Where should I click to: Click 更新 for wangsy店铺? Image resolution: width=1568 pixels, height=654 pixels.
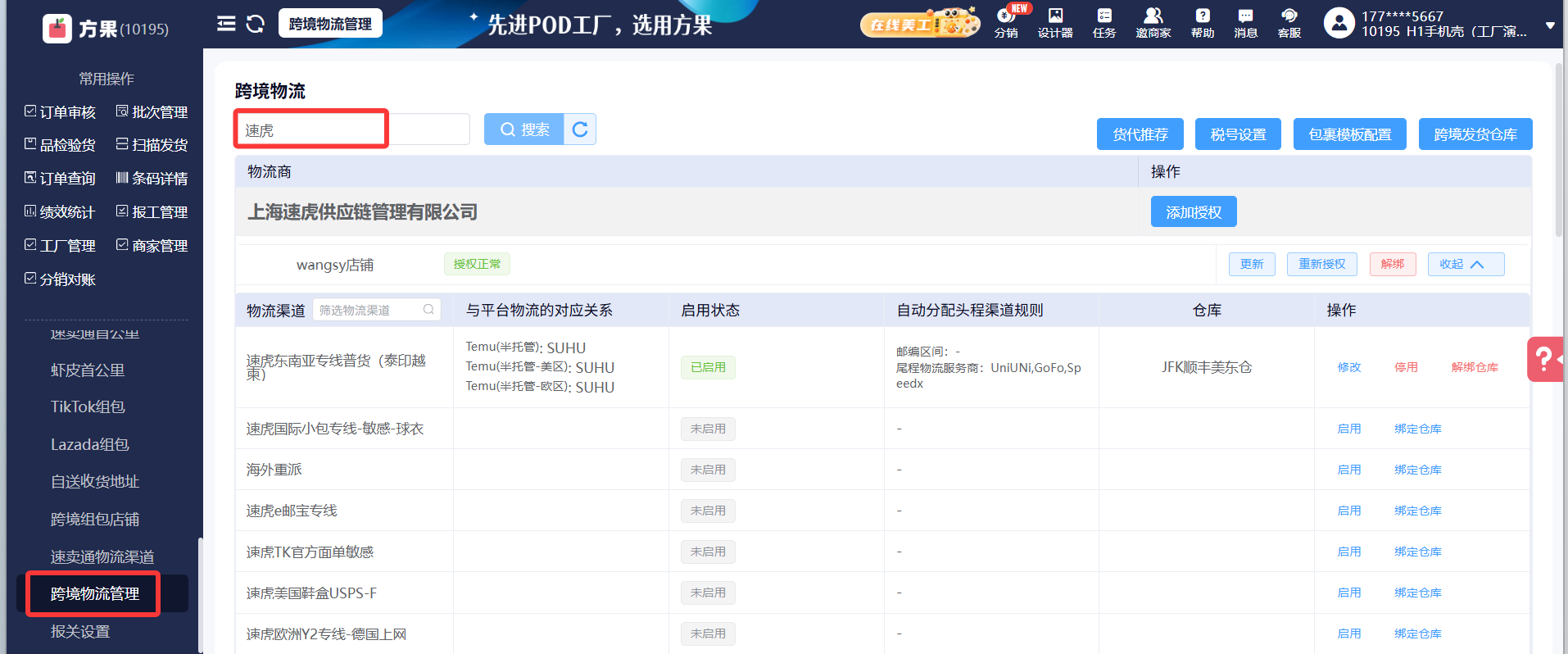1252,264
